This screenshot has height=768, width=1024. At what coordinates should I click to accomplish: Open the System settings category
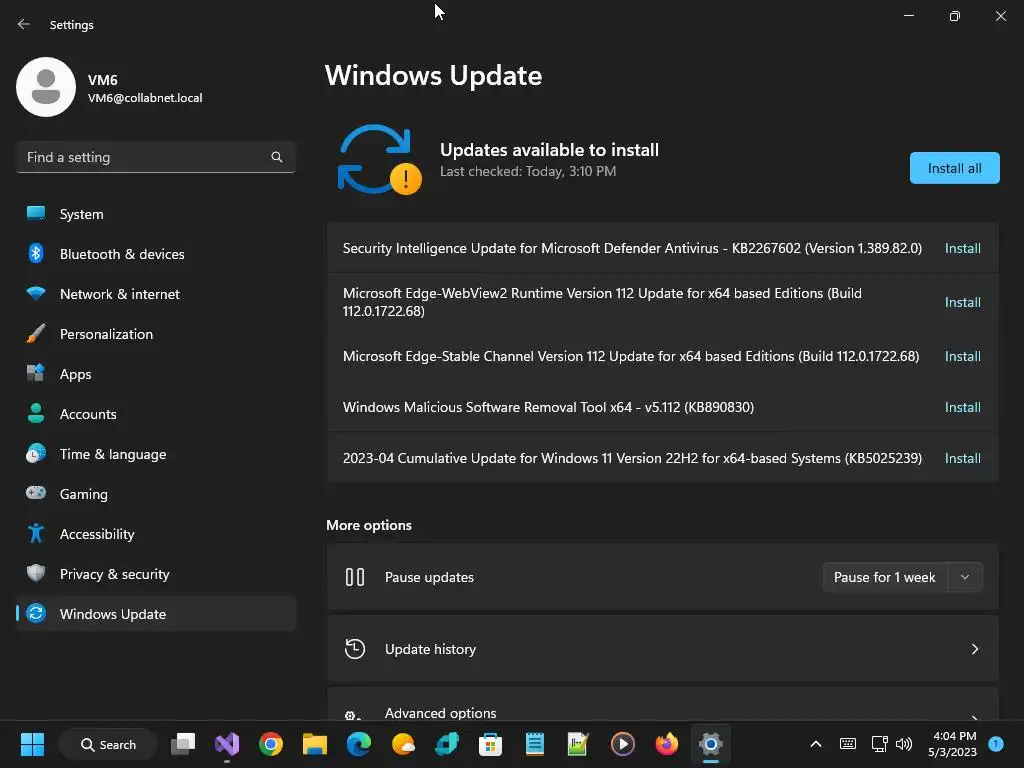pos(155,214)
